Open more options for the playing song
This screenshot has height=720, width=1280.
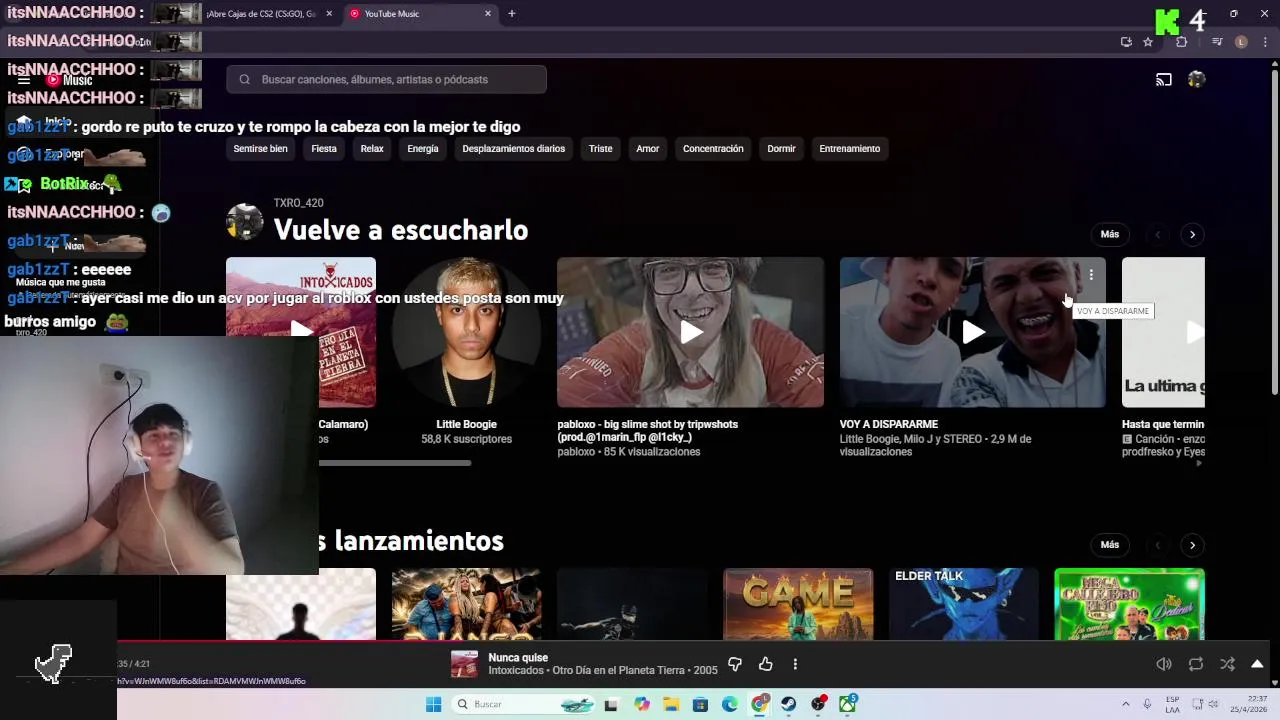pos(795,664)
